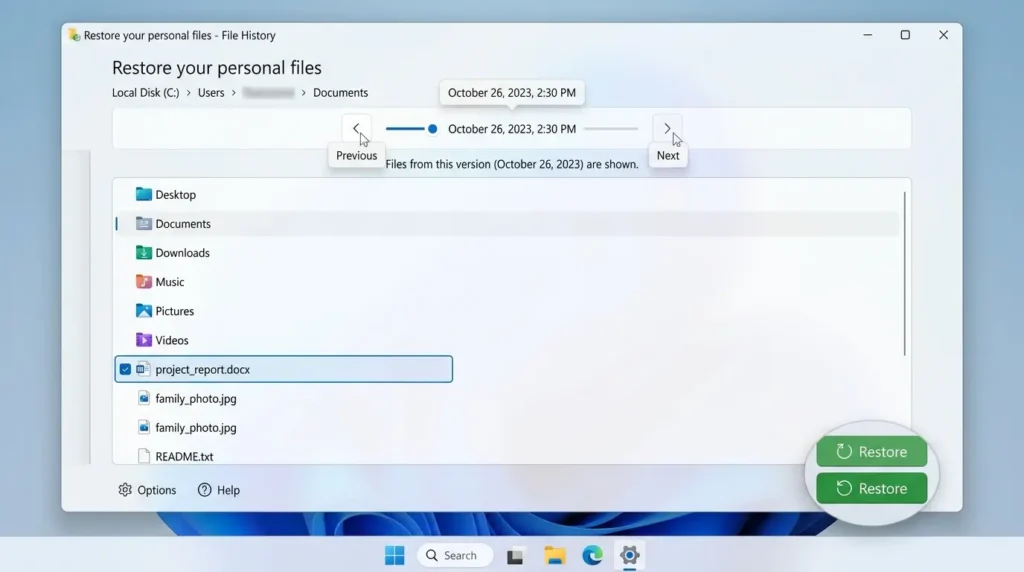
Task: Open the Windows Start menu
Action: 394,555
